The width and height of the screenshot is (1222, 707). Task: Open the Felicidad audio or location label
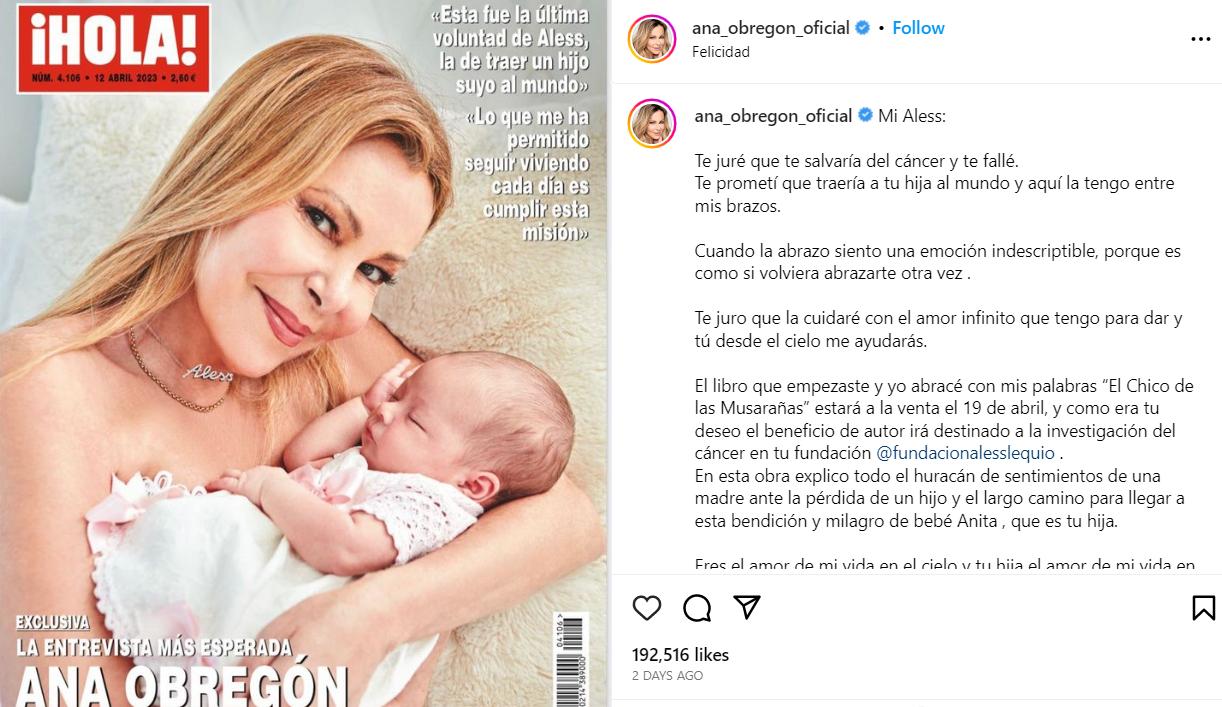coord(720,52)
